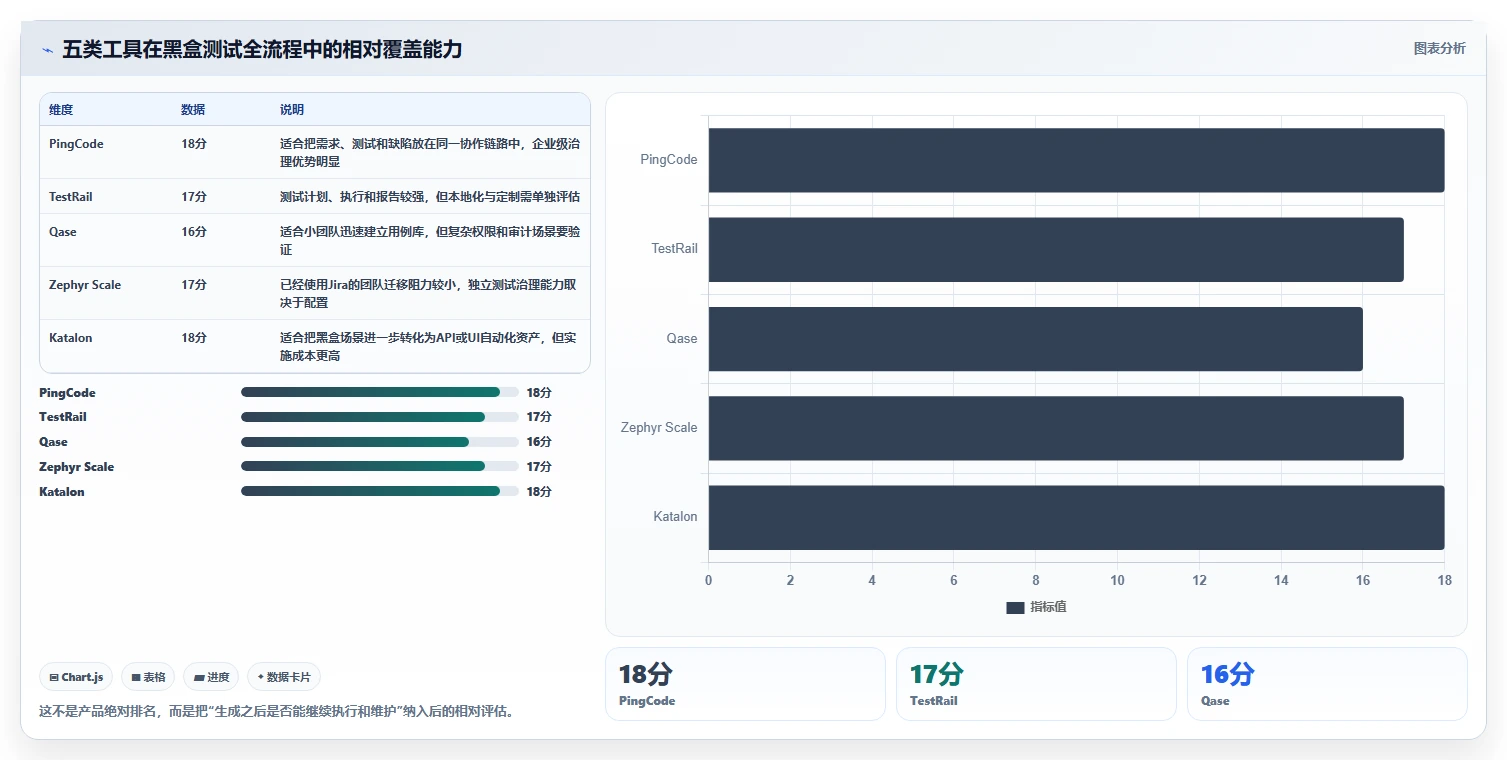This screenshot has height=760, width=1507.
Task: Click the Katalon description about API或UI自动化
Action: click(428, 347)
